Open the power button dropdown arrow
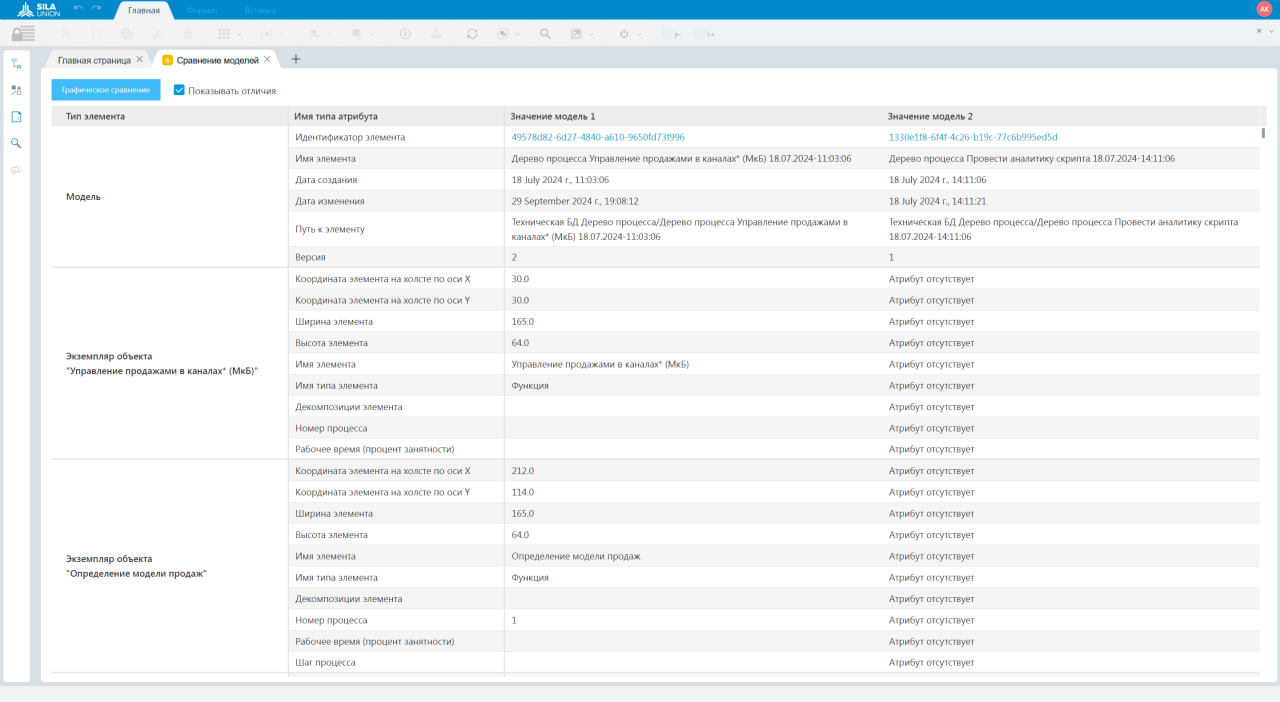 coord(638,33)
